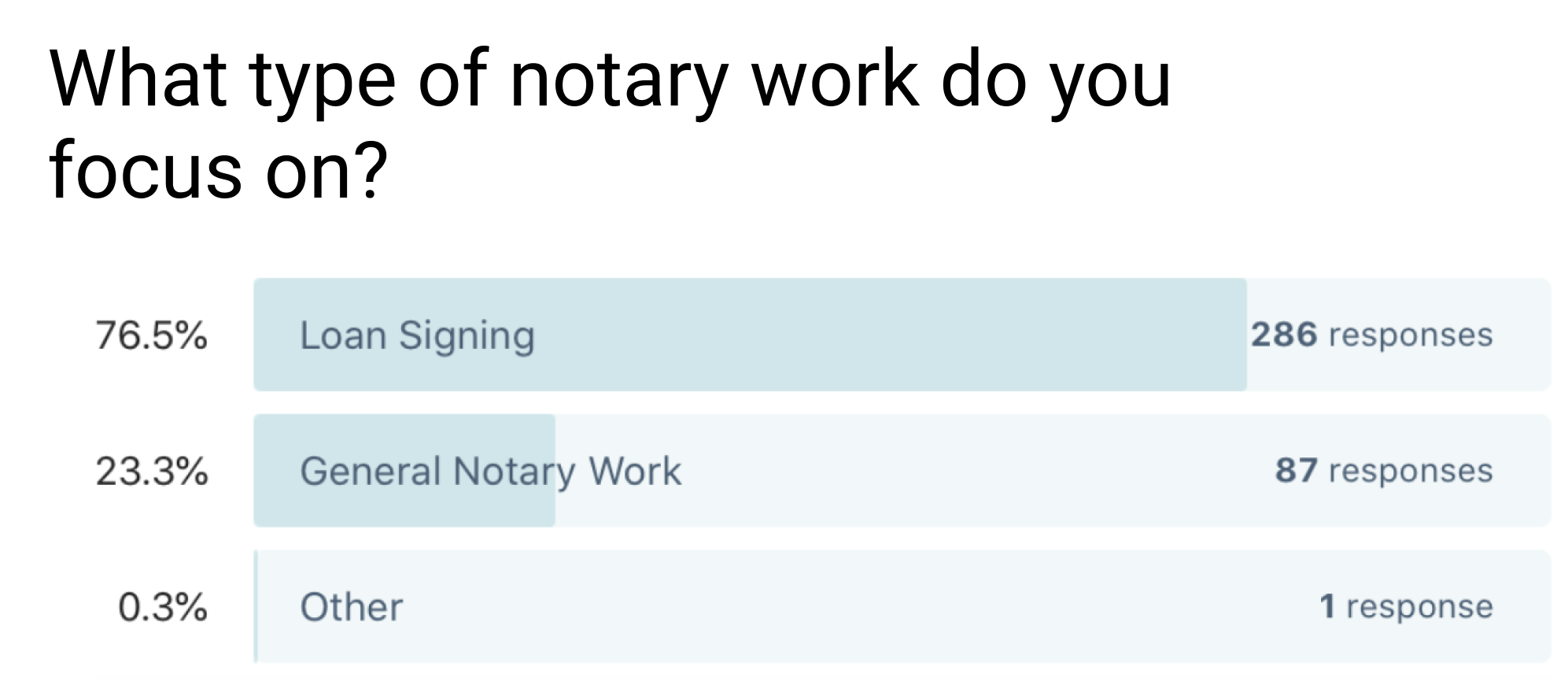Click the thin sliver of the Other bar
This screenshot has height=681, width=1568.
coord(256,606)
